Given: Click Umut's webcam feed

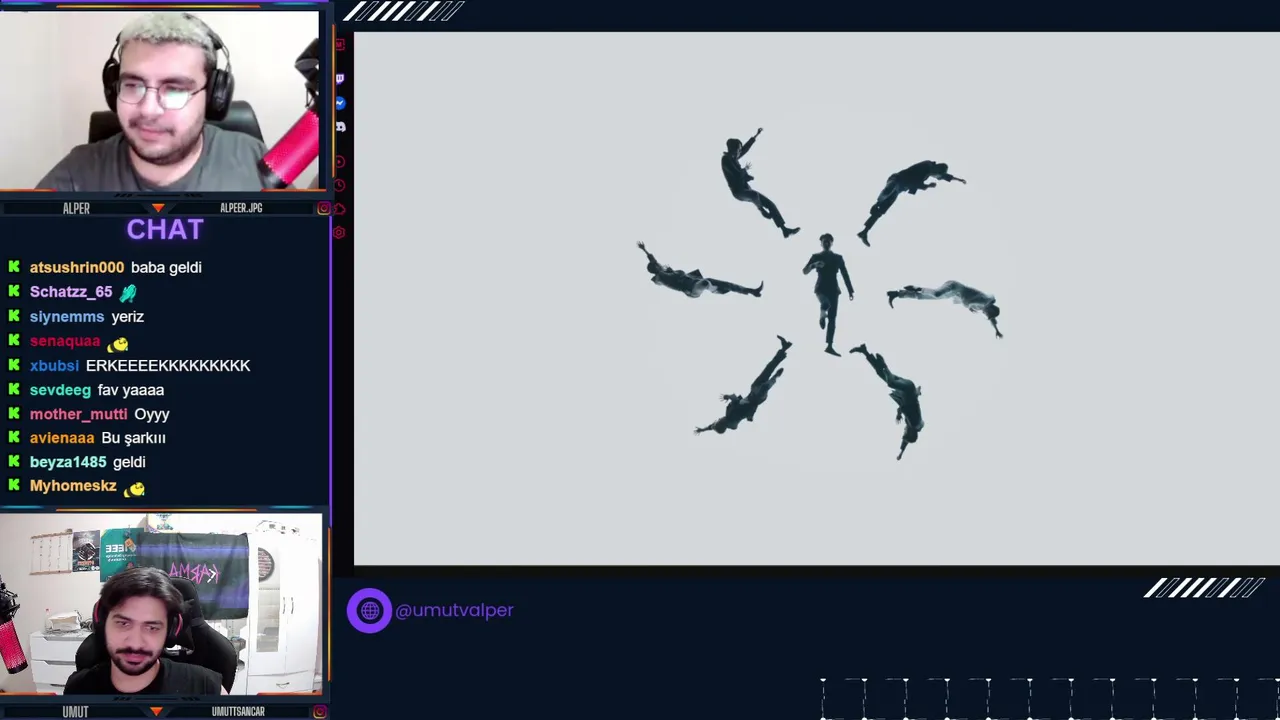Looking at the screenshot, I should pyautogui.click(x=160, y=604).
